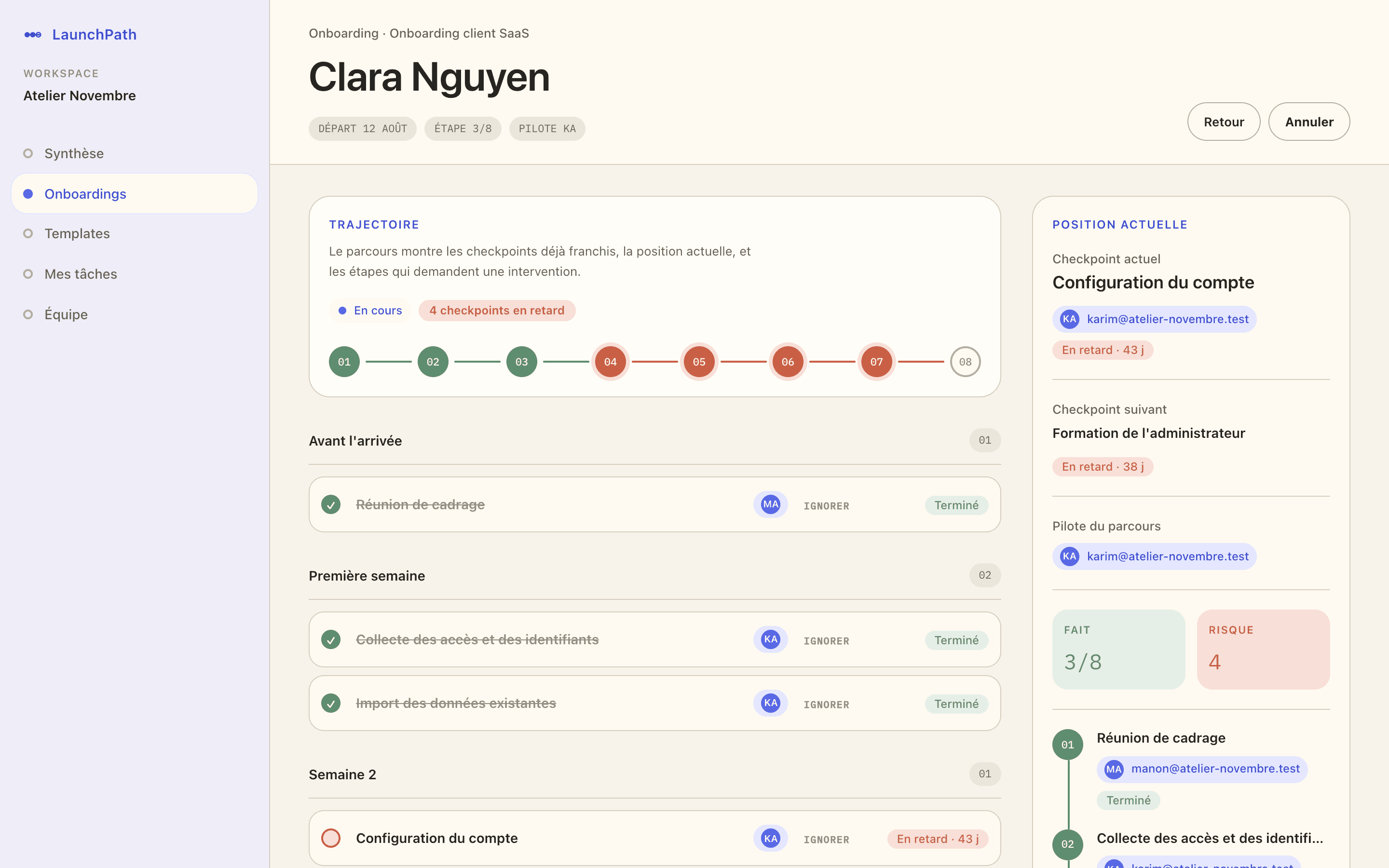Select trajectory checkpoint 02
Screen dimensions: 1389x868
click(x=433, y=362)
